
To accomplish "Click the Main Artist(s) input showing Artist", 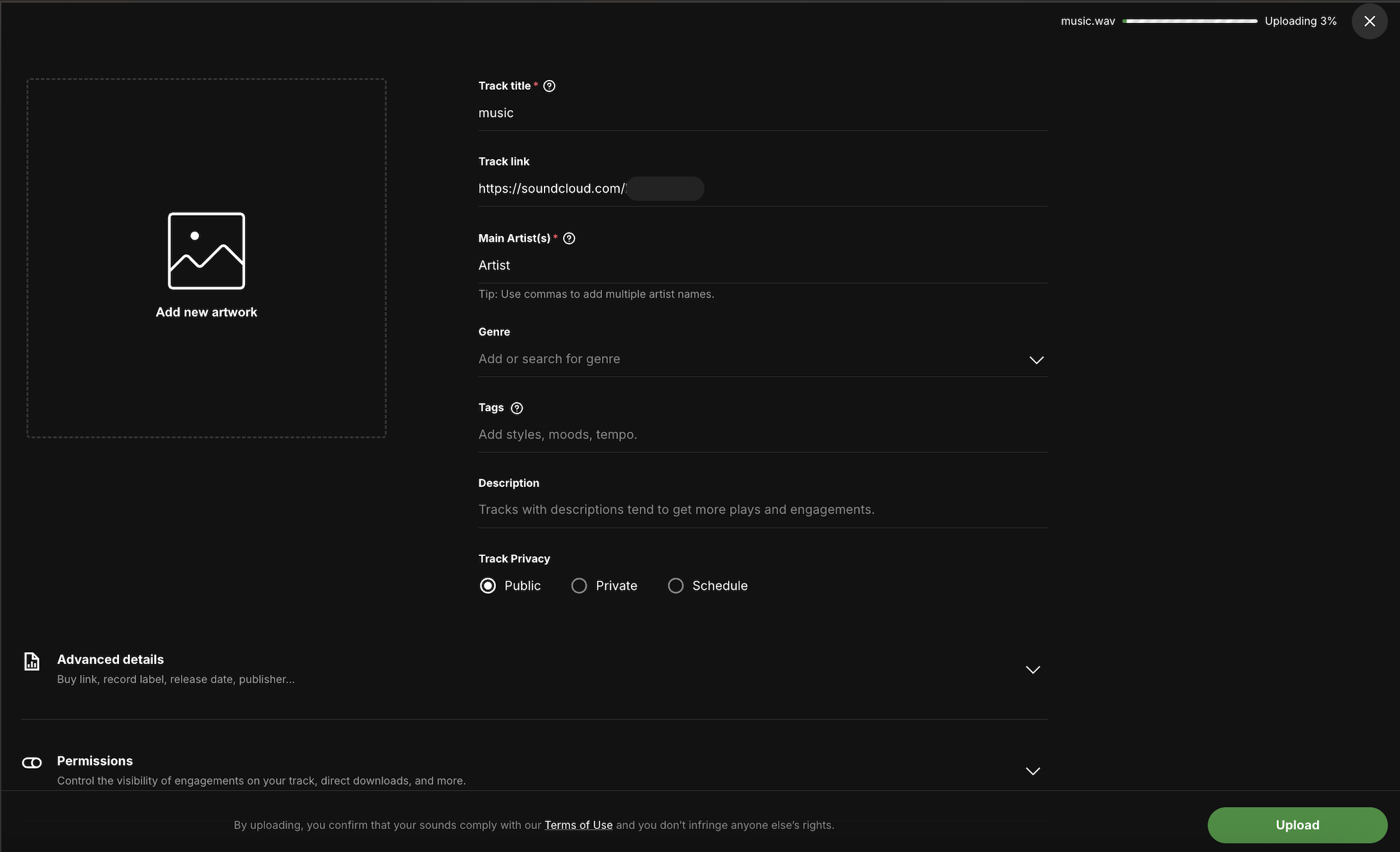I will pyautogui.click(x=761, y=265).
